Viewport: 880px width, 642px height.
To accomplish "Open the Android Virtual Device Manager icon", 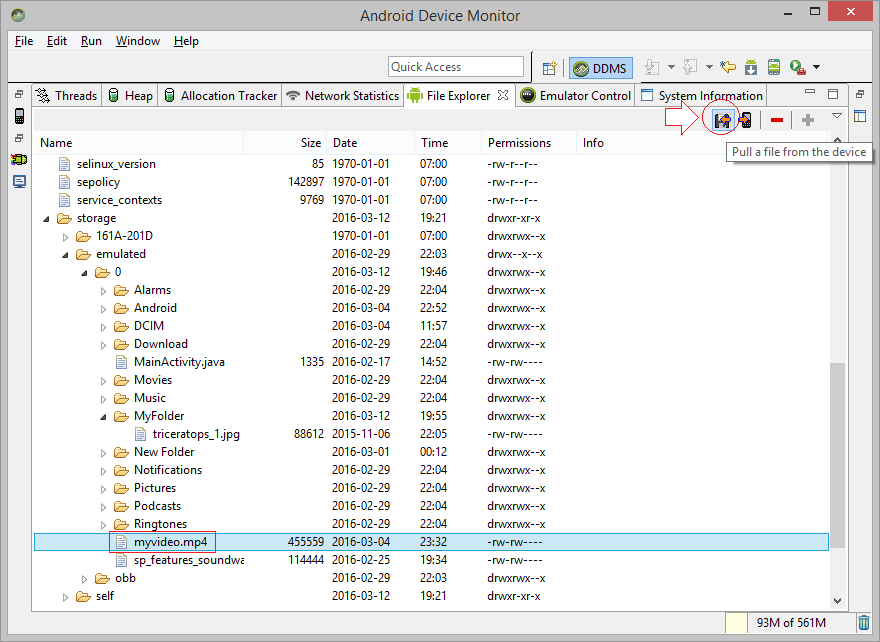I will coord(774,67).
